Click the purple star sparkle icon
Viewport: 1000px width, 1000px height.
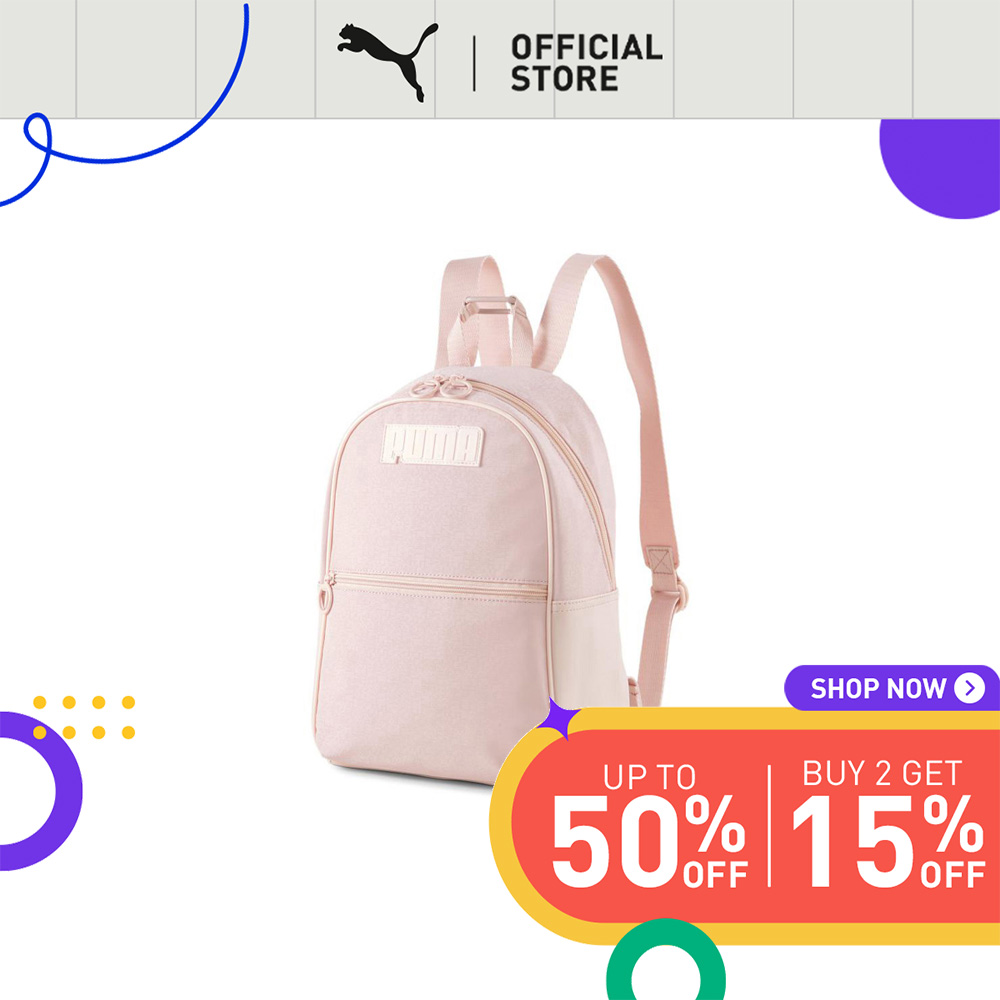[x=559, y=718]
